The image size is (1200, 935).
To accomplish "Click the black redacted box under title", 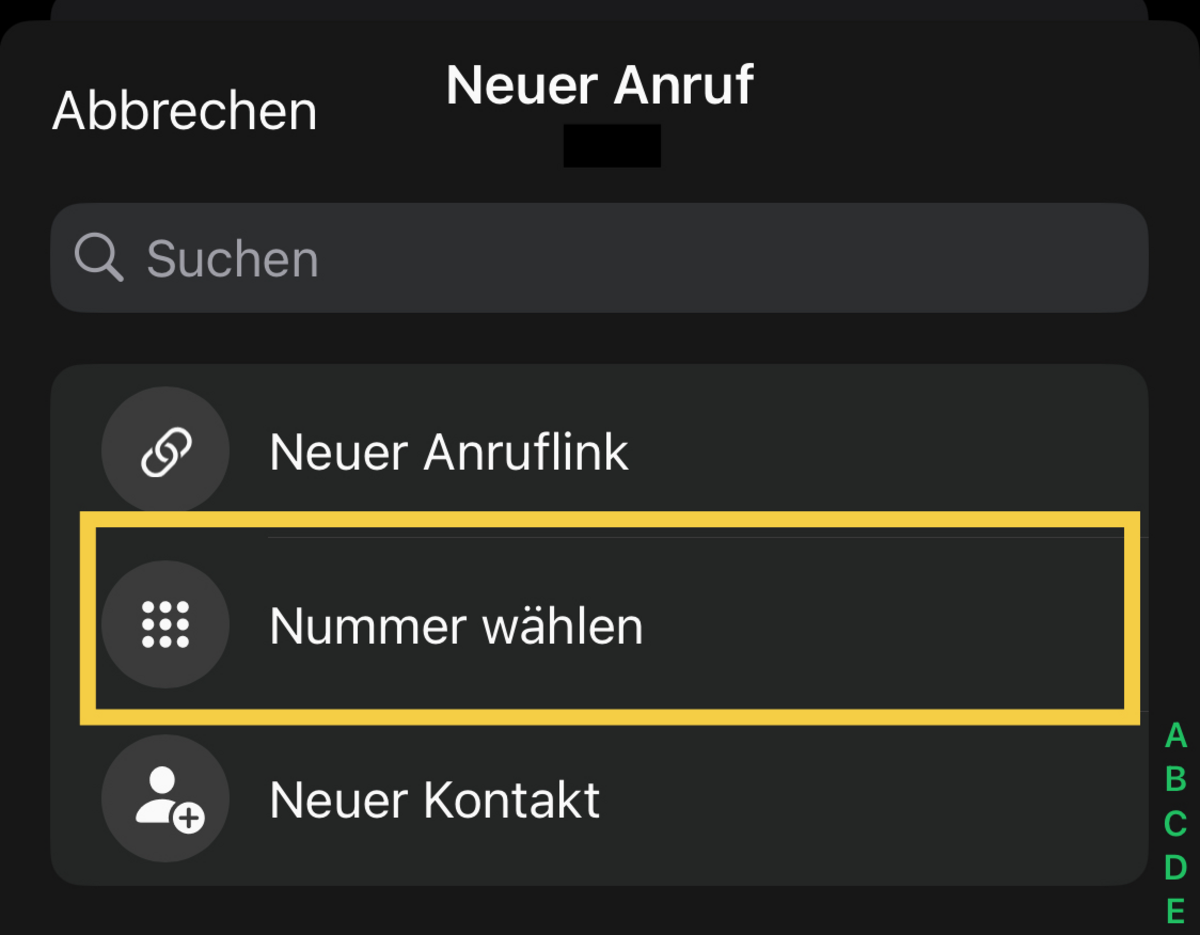I will pyautogui.click(x=612, y=146).
